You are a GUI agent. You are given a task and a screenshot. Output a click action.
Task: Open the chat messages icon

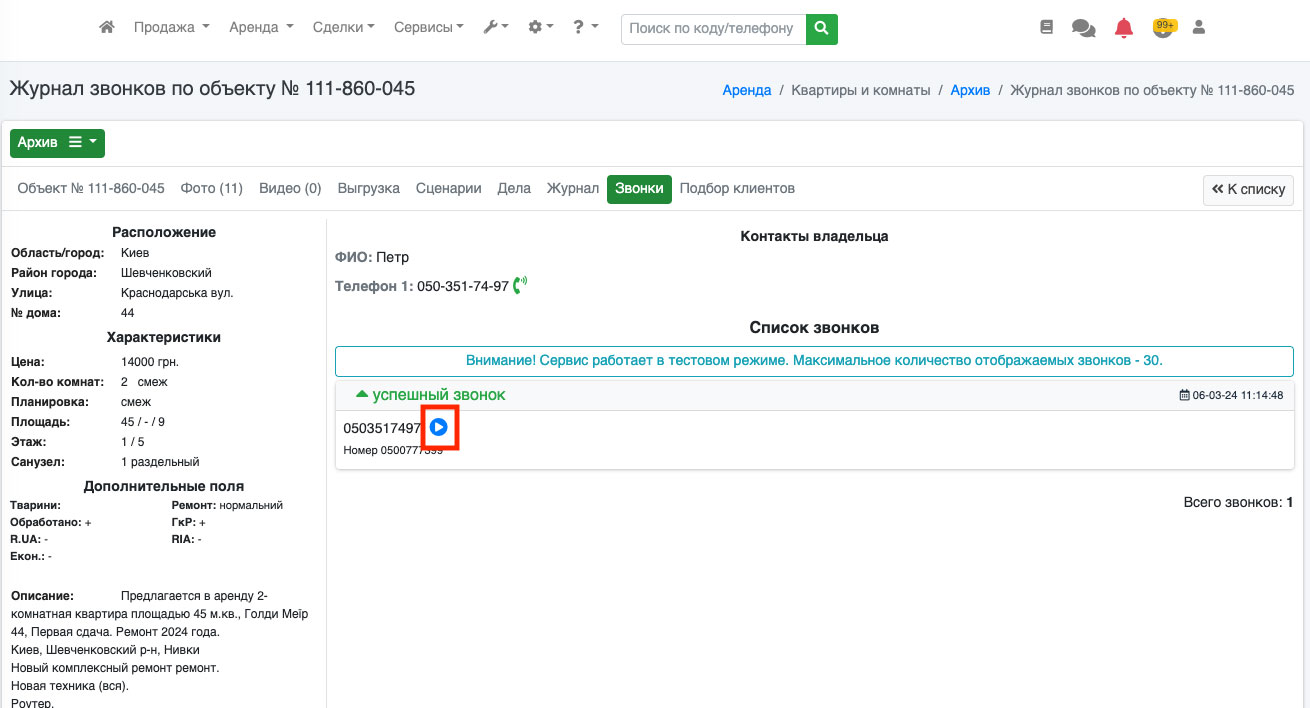(x=1083, y=28)
